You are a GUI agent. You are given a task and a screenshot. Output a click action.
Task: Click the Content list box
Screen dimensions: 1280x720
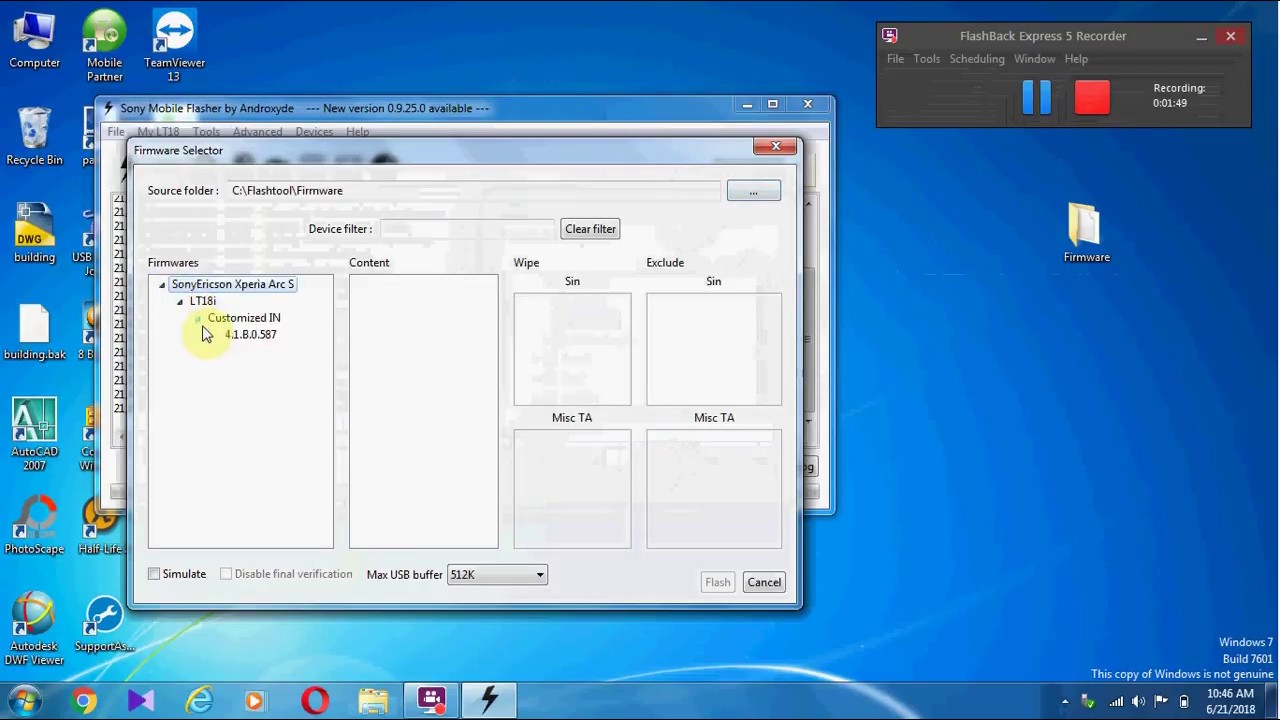(423, 411)
